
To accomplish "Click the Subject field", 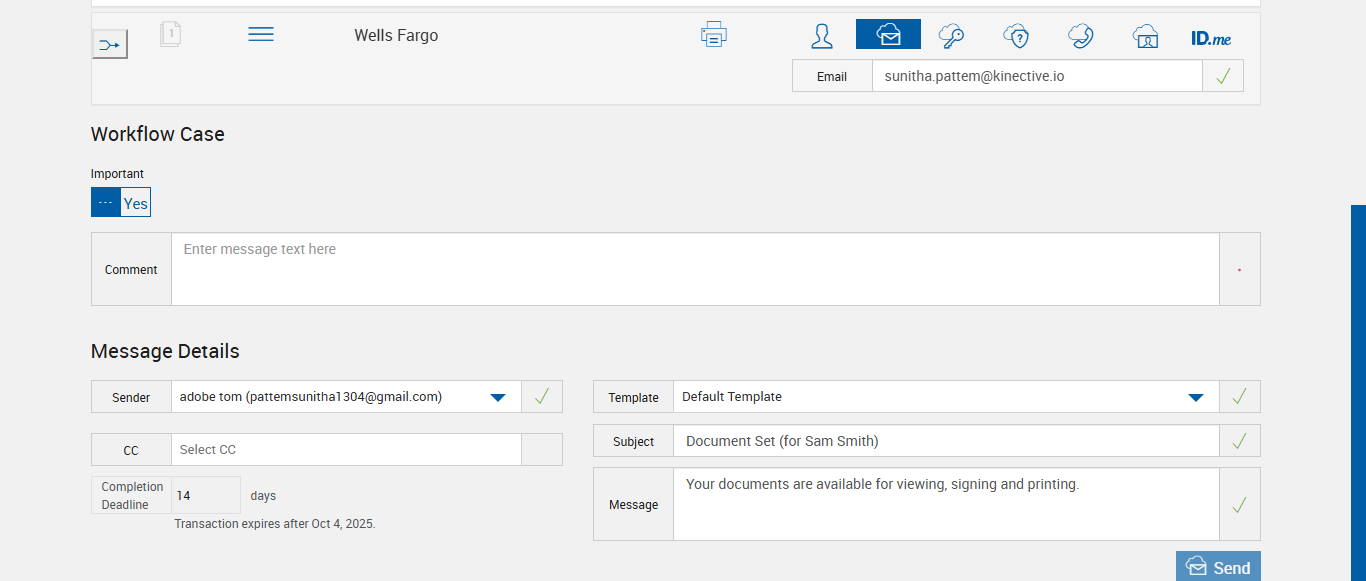I will pos(945,441).
